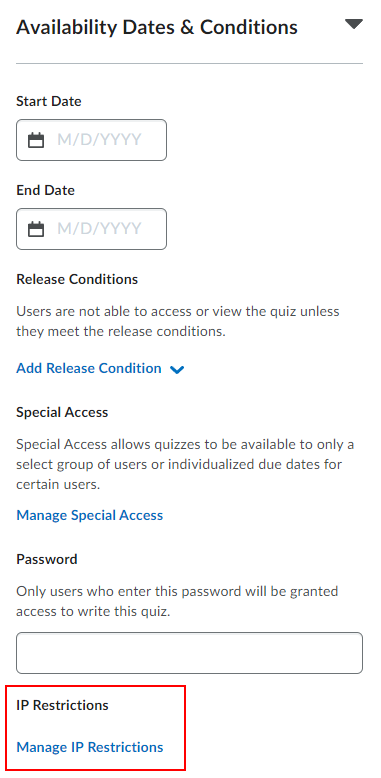381x778 pixels.
Task: Focus the End Date M/D/YYYY field
Action: 91,229
